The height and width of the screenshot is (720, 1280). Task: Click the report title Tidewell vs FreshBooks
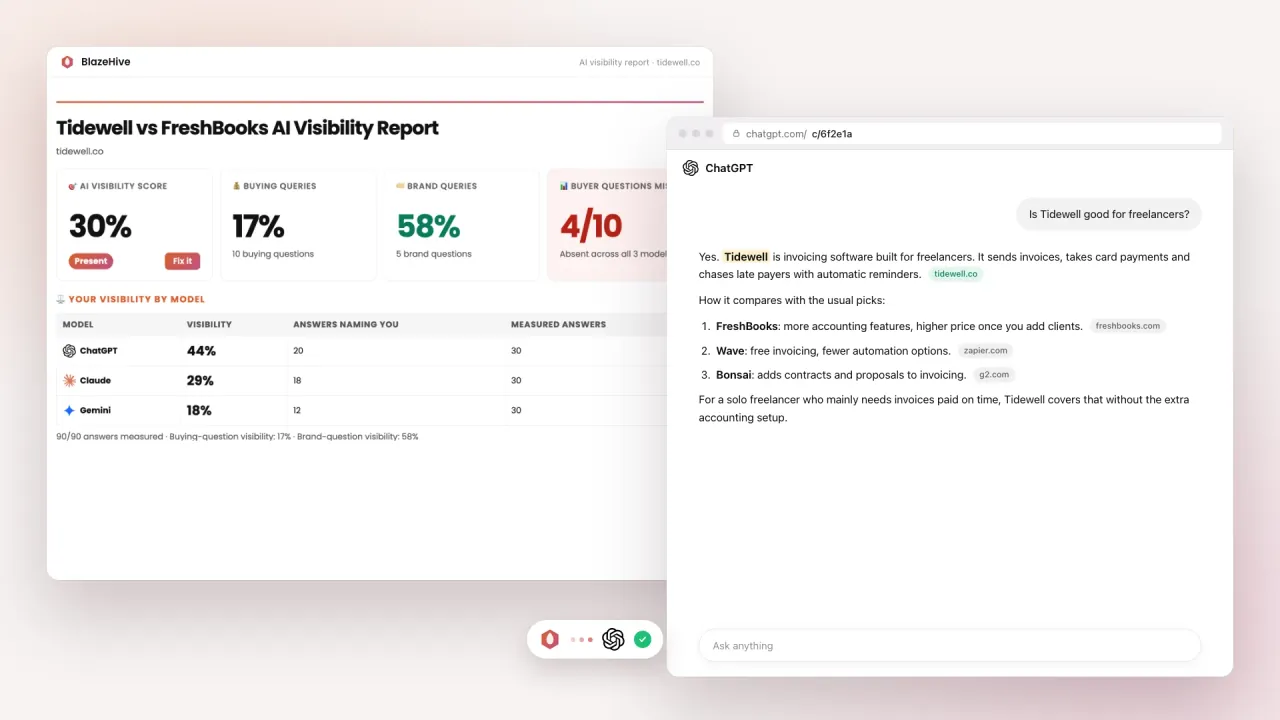(x=247, y=128)
